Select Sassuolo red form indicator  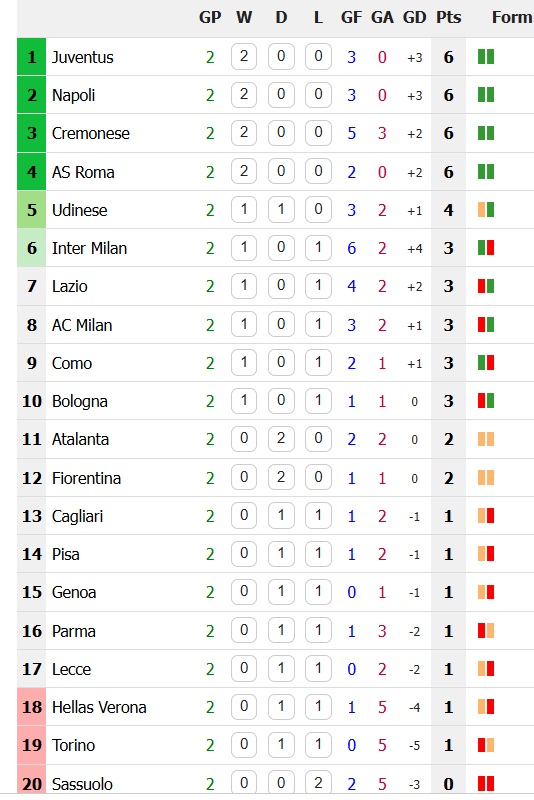[x=486, y=784]
